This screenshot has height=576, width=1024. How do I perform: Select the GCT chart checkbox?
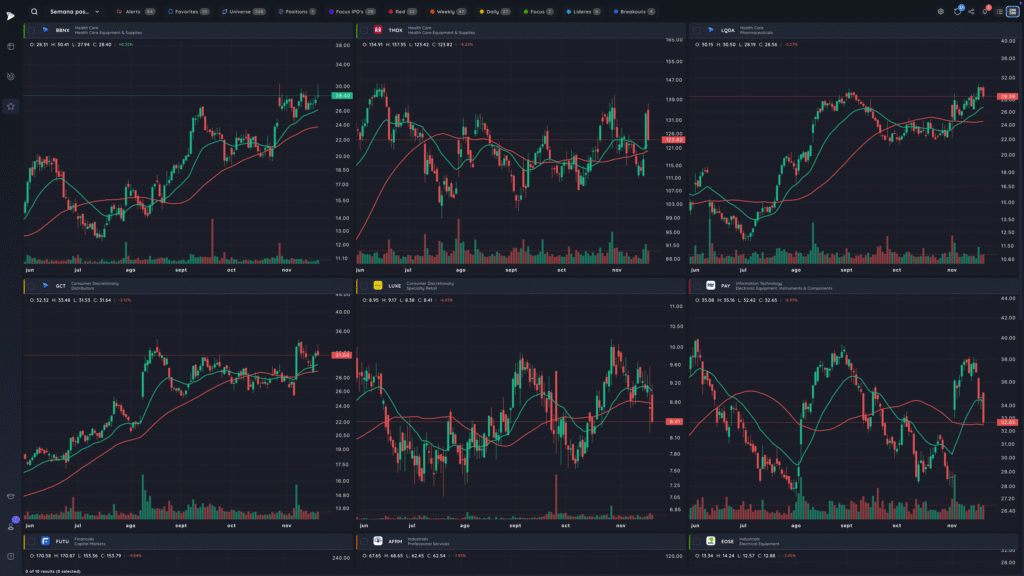[x=31, y=286]
